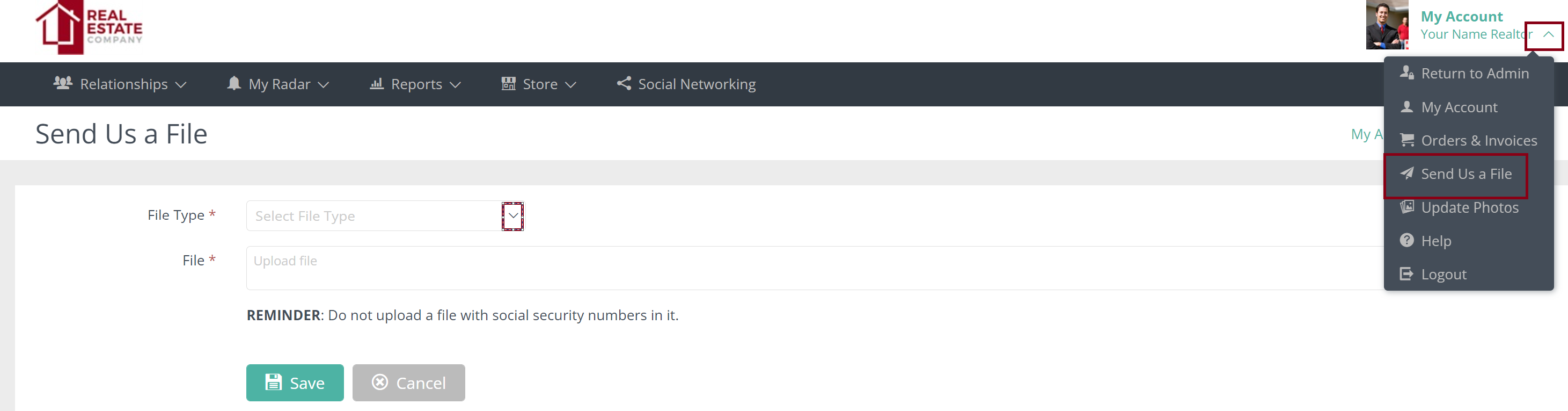Click the Help question mark icon
1568x411 pixels.
coord(1406,240)
